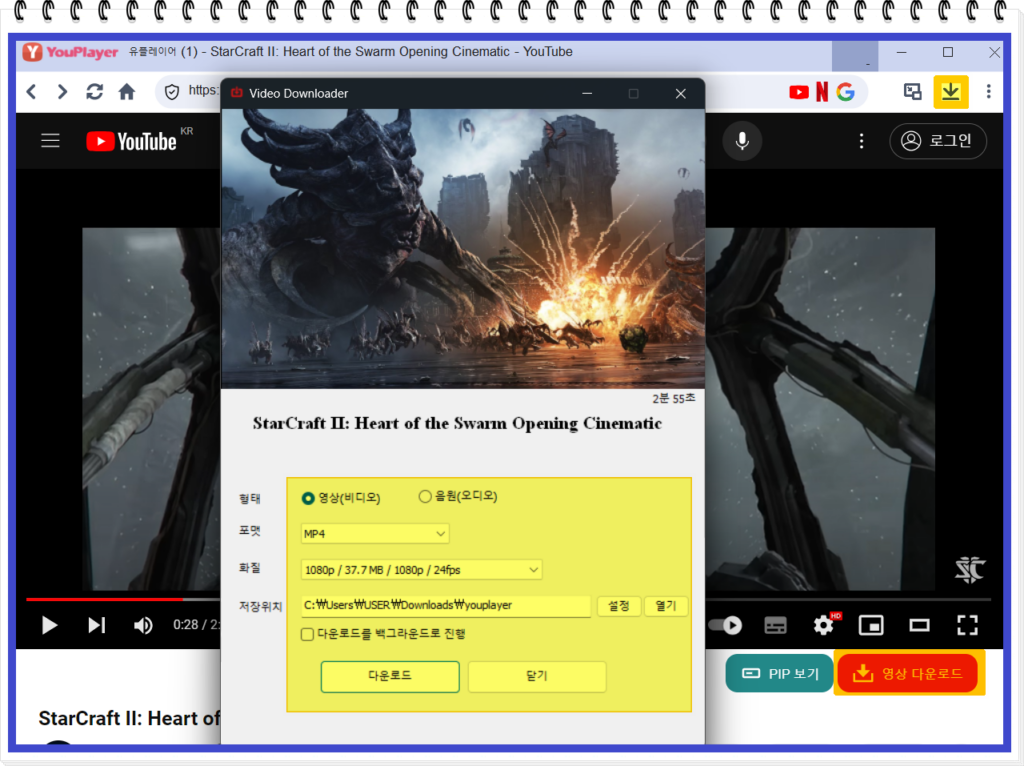Click '2분 55초' duration text
Viewport: 1024px width, 766px height.
pos(673,398)
